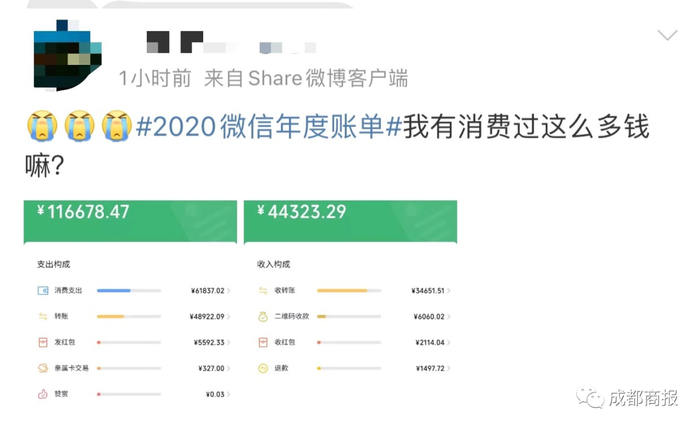Click the 赞赏 thumbs-up icon
Image resolution: width=700 pixels, height=429 pixels.
click(x=43, y=394)
